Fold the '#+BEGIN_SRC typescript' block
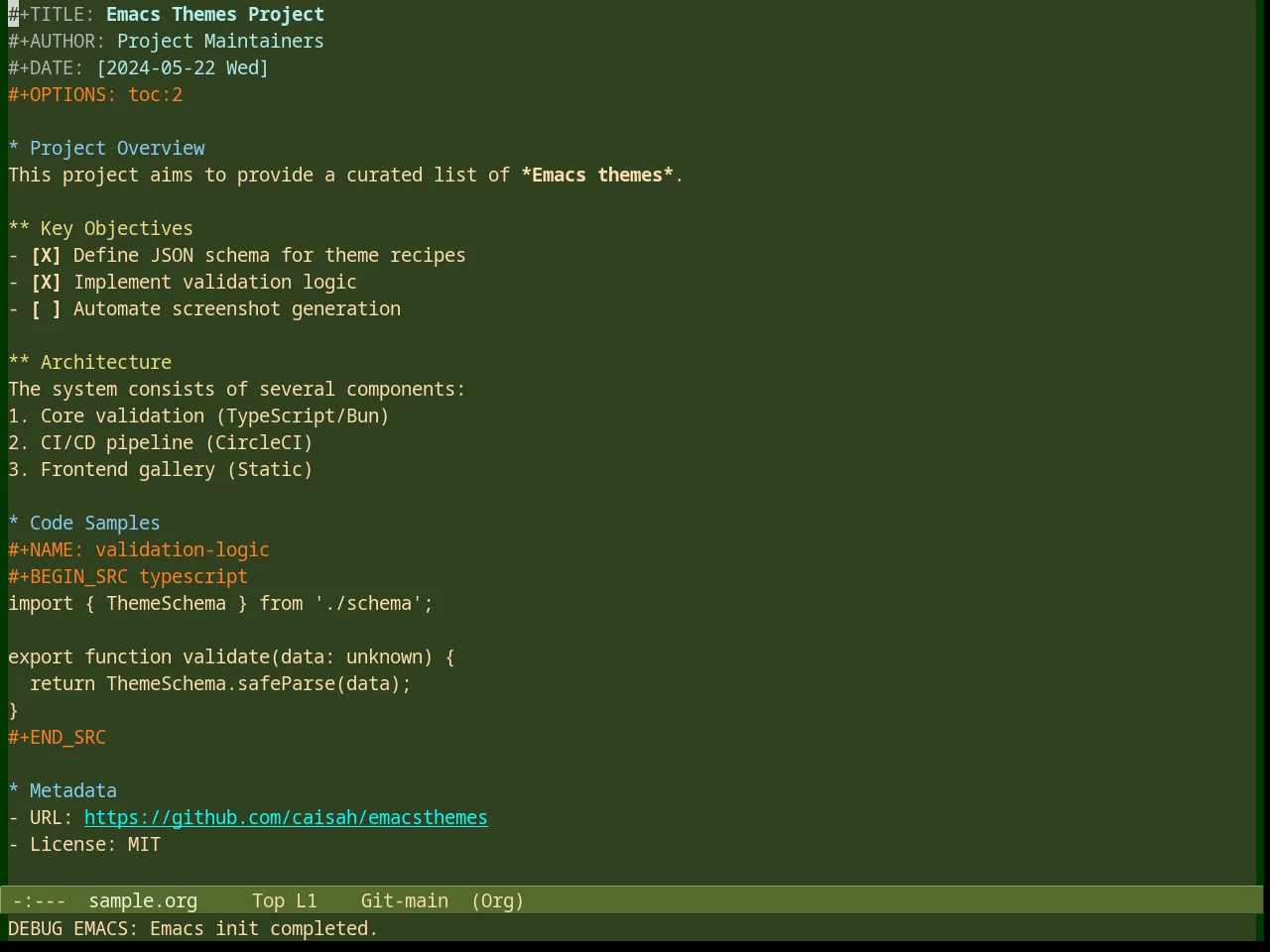 128,577
